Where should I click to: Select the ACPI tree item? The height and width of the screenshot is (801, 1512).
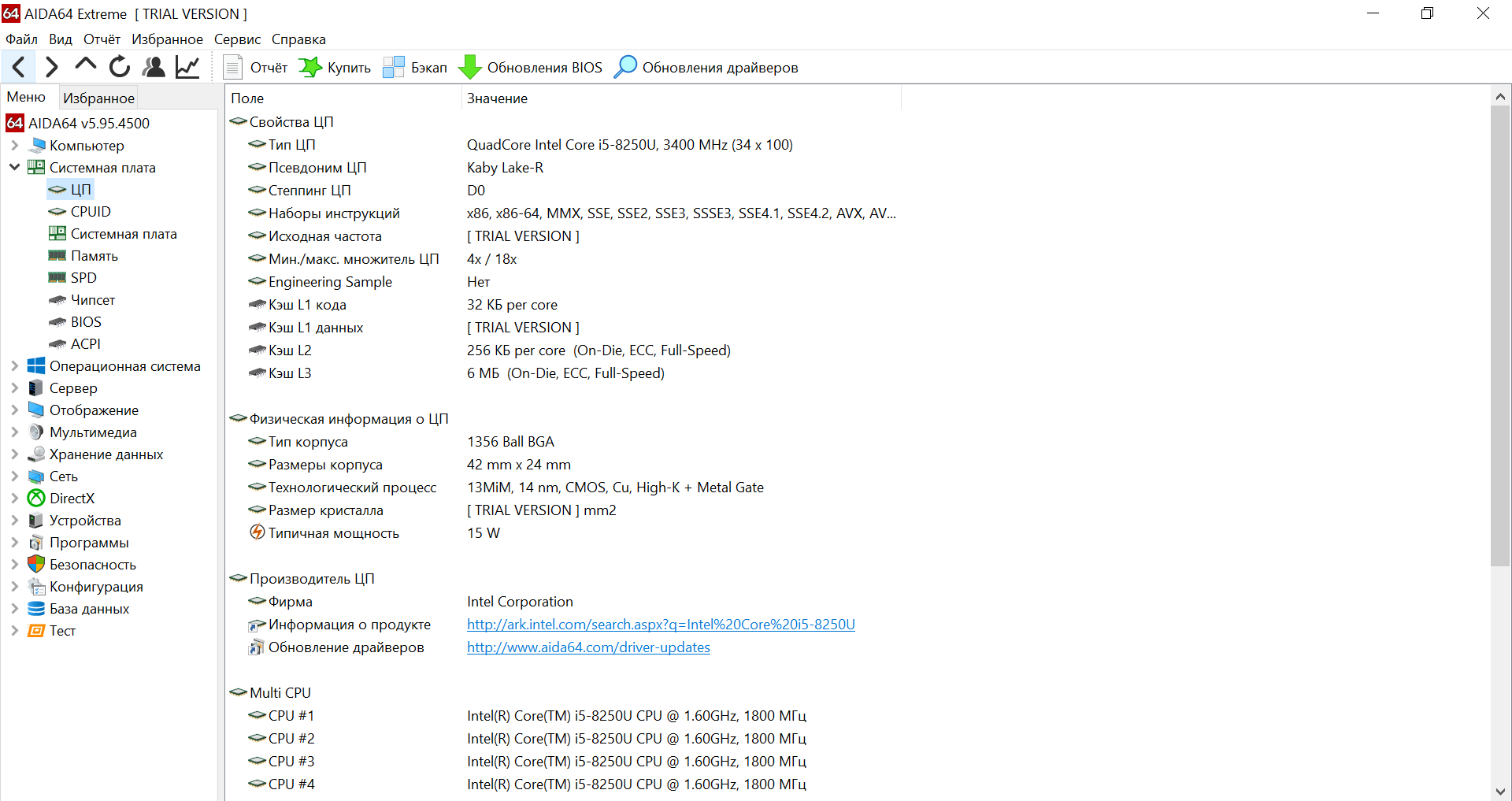pos(86,344)
